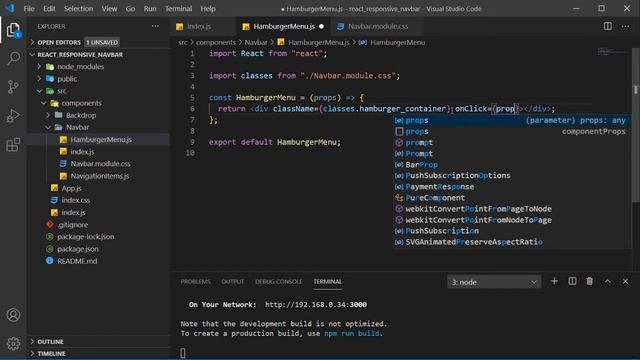Open index.js inside the Navbar folder
The width and height of the screenshot is (640, 360).
(x=98, y=152)
